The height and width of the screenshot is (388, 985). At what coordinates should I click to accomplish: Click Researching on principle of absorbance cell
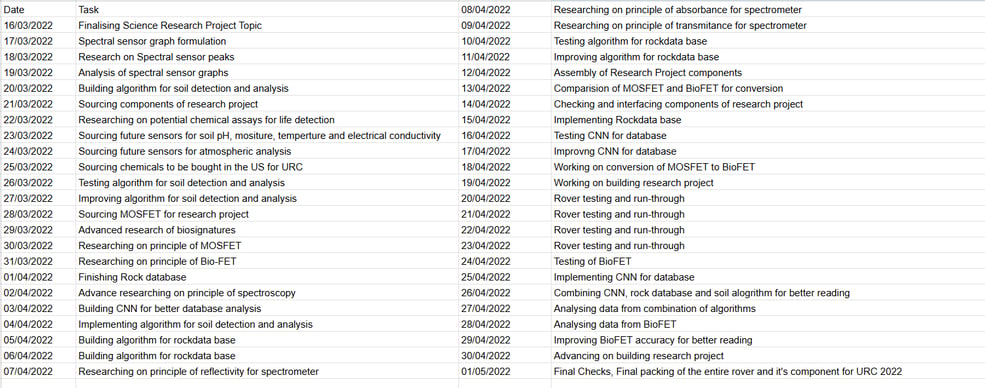(768, 9)
